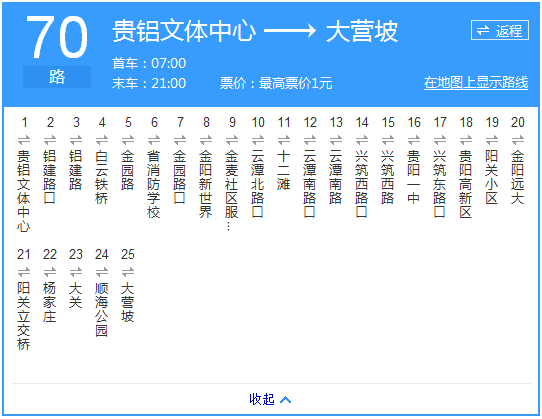Click the stop number 11 label
Image resolution: width=542 pixels, height=419 pixels.
click(284, 122)
